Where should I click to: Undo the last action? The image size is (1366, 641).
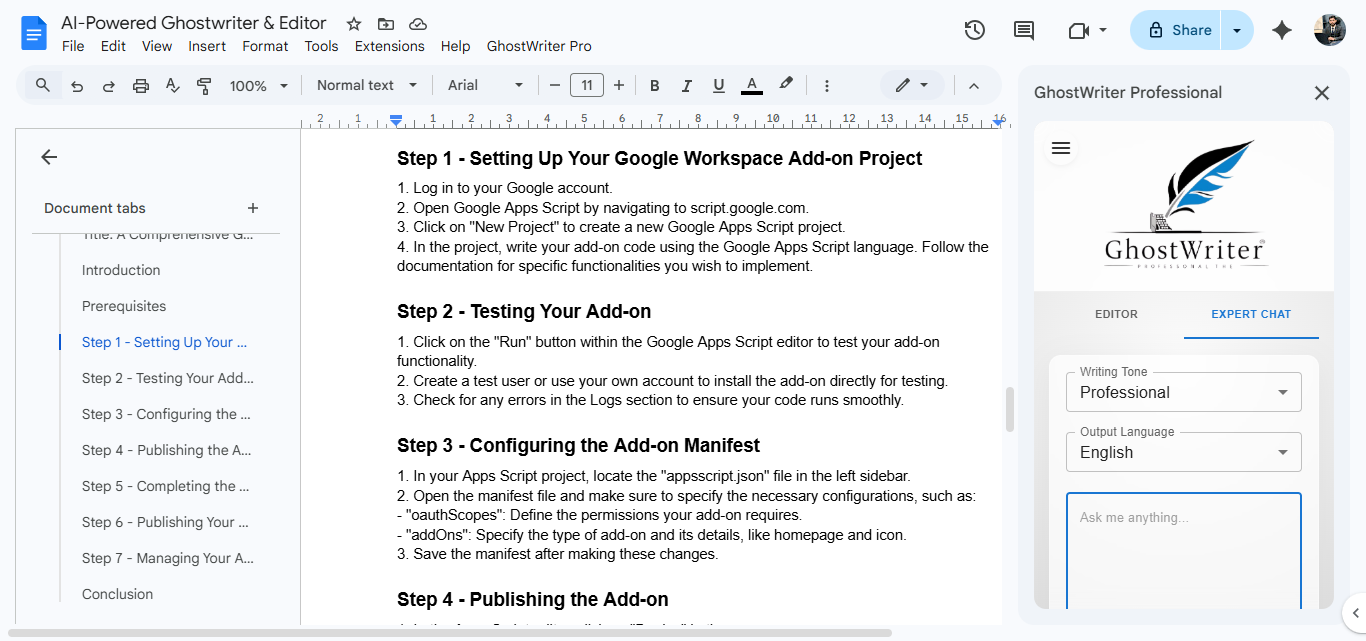pyautogui.click(x=77, y=85)
